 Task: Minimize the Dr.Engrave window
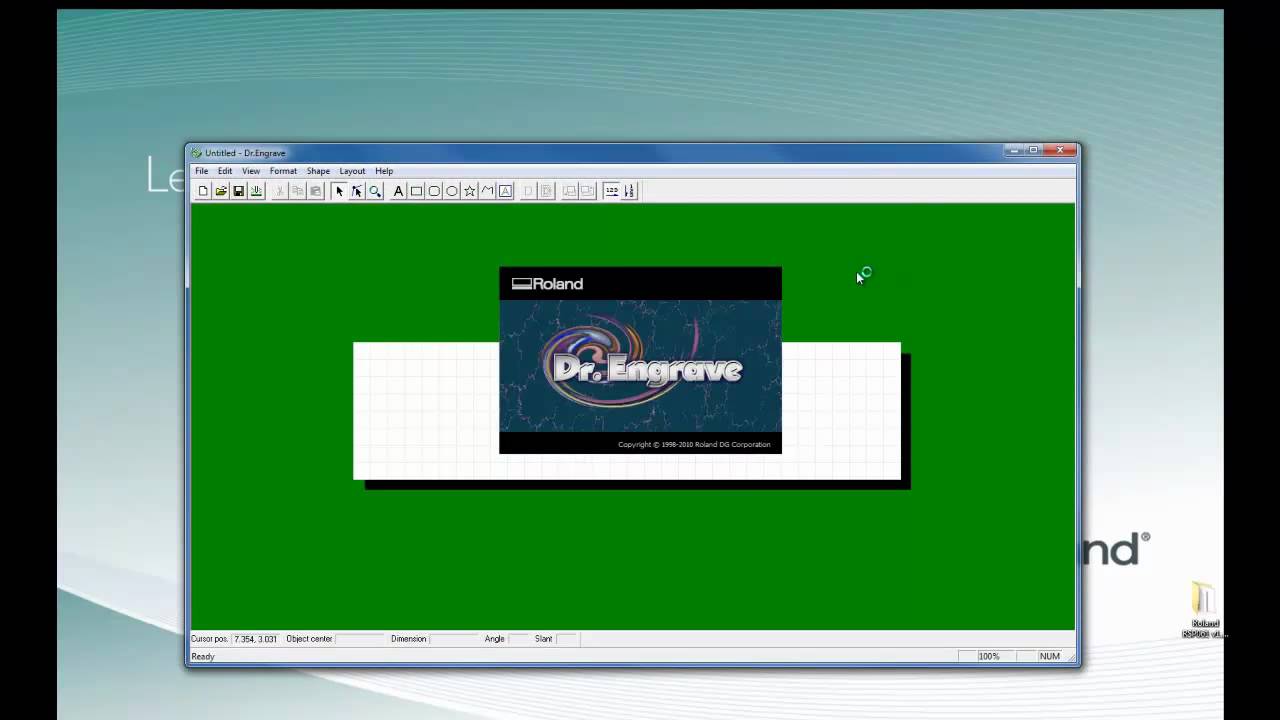1016,150
